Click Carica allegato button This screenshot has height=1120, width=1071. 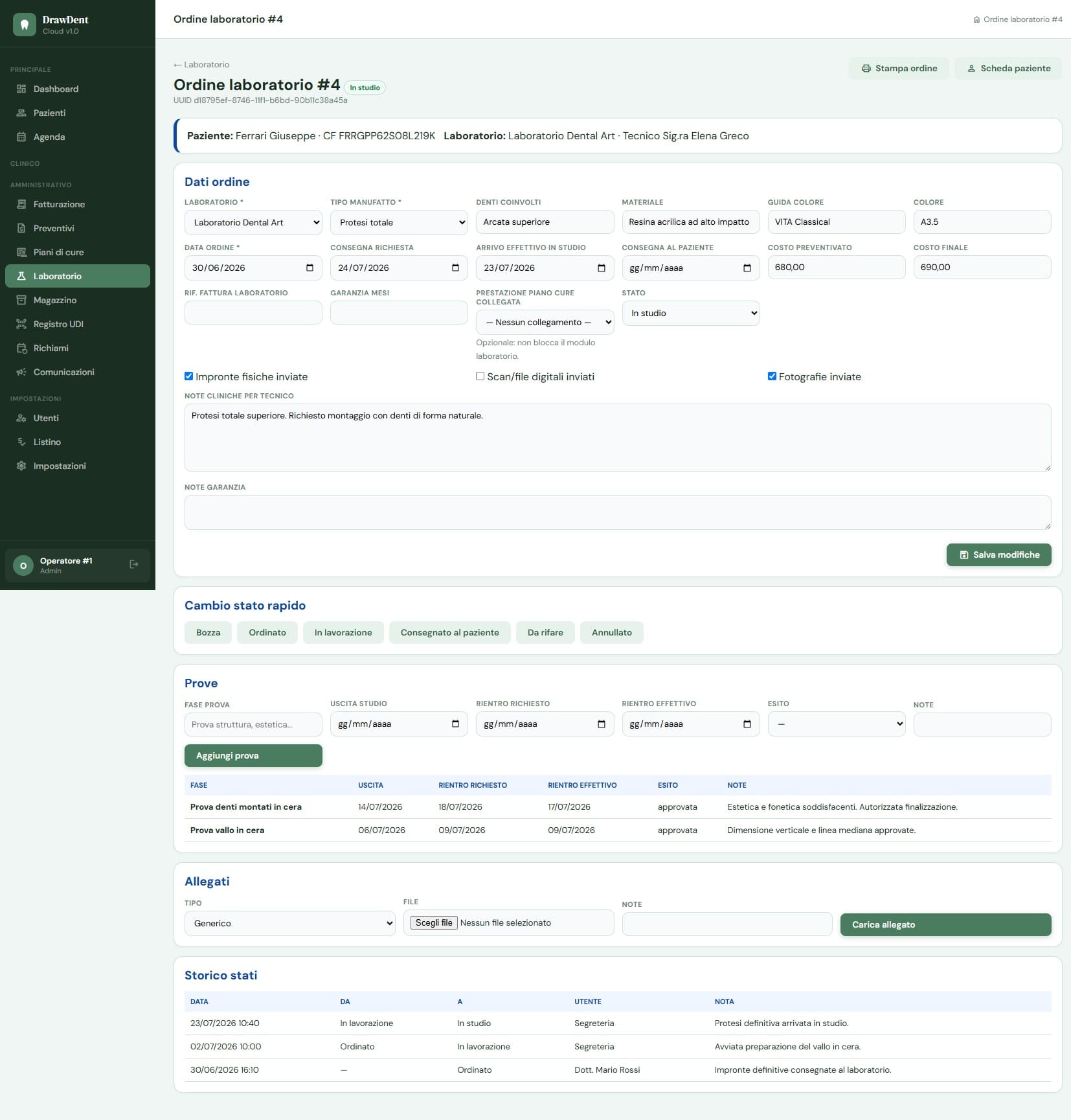click(945, 924)
